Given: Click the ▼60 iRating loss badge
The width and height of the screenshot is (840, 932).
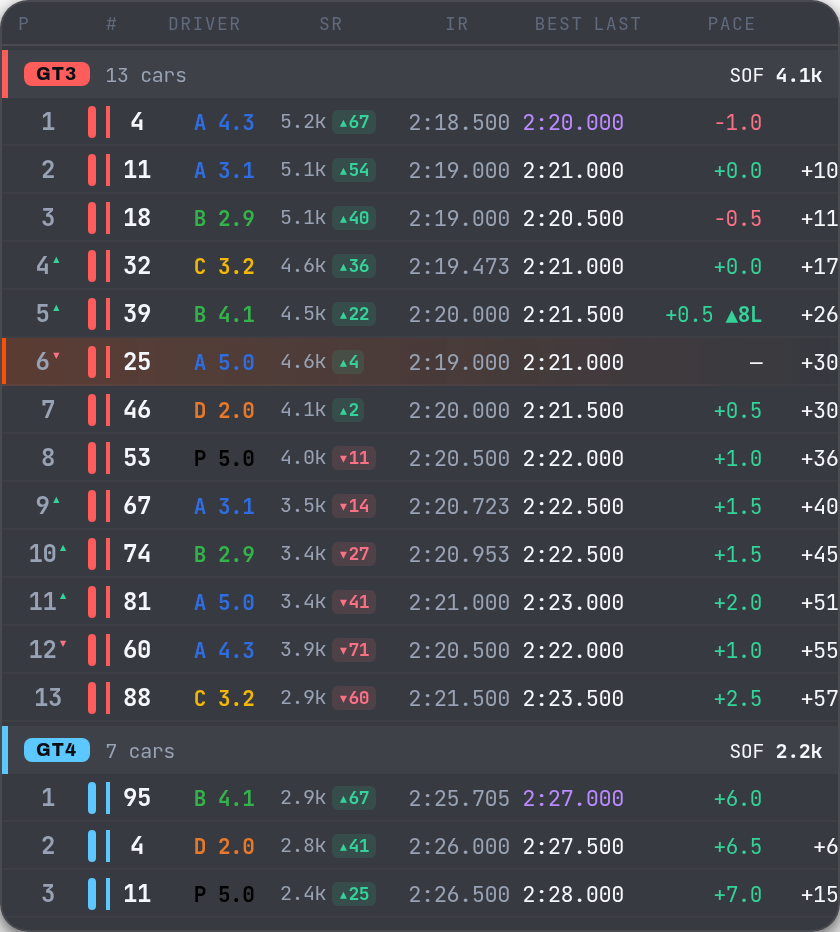Looking at the screenshot, I should (x=354, y=698).
